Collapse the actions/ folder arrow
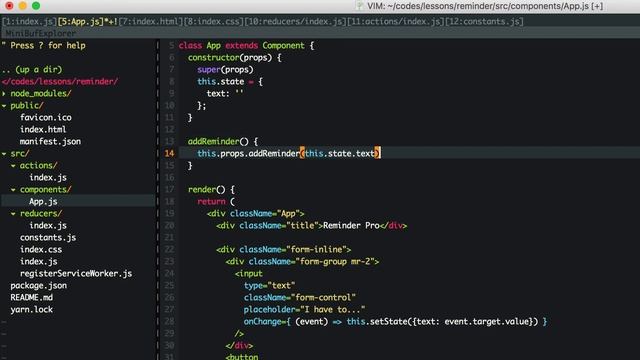This screenshot has width=640, height=360. [x=13, y=166]
